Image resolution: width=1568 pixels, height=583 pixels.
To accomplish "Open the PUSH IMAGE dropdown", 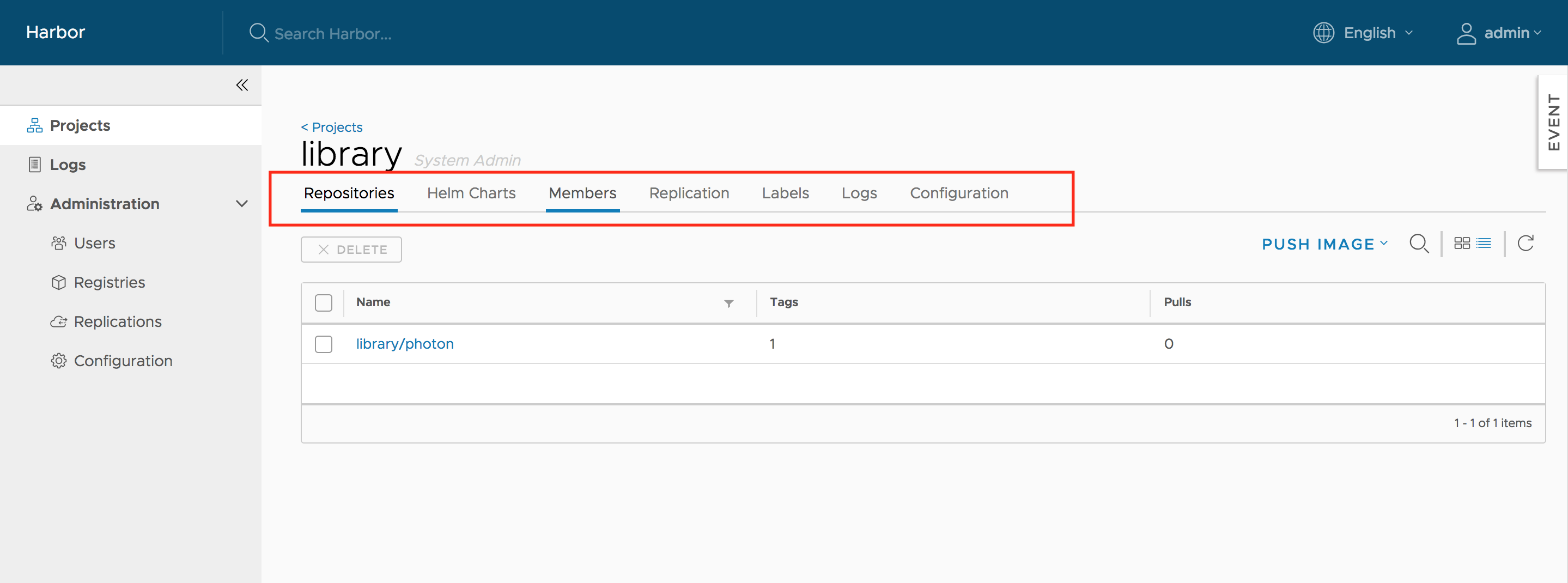I will (1324, 244).
